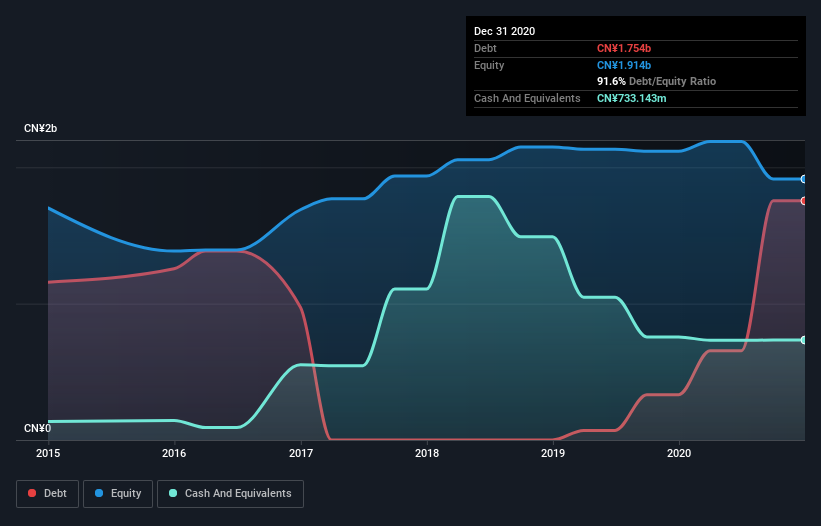Screen dimensions: 821x526
Task: Select the 2015 label on the x-axis
Action: 48,453
